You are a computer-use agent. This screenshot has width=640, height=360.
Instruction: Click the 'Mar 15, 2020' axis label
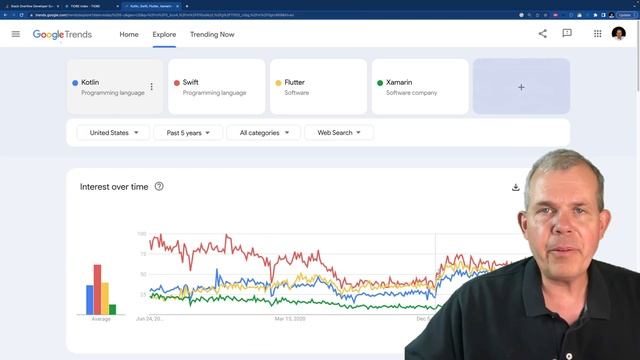point(290,319)
